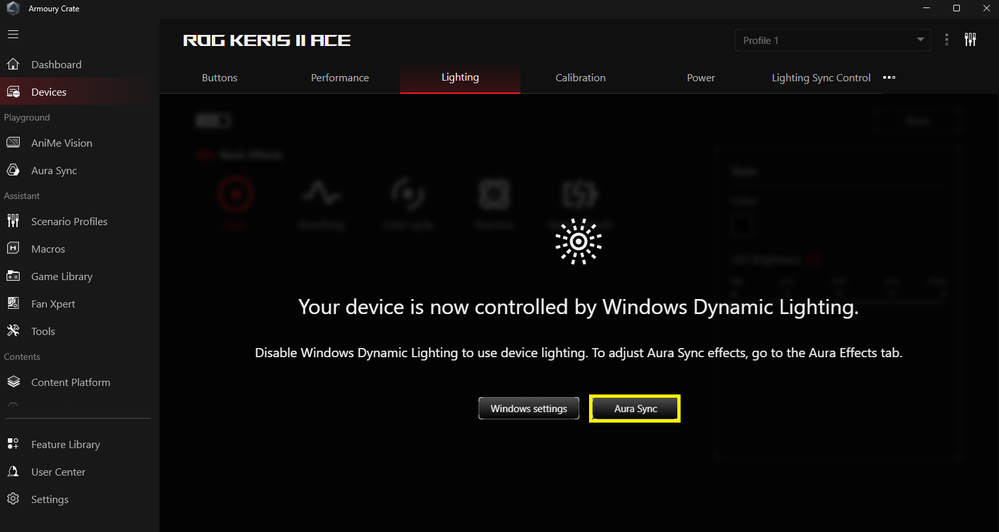
Task: Click the Feature Library icon
Action: pyautogui.click(x=13, y=444)
